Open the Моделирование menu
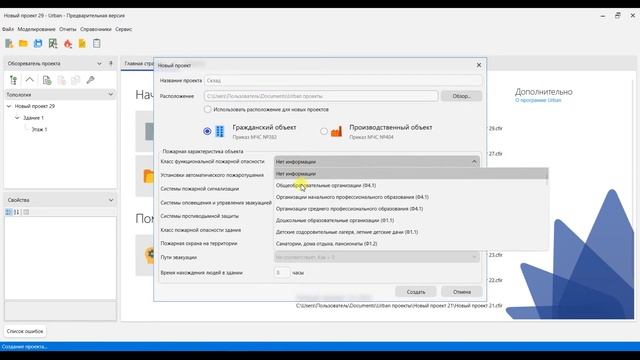Screen dimensions: 640x360 pyautogui.click(x=36, y=29)
